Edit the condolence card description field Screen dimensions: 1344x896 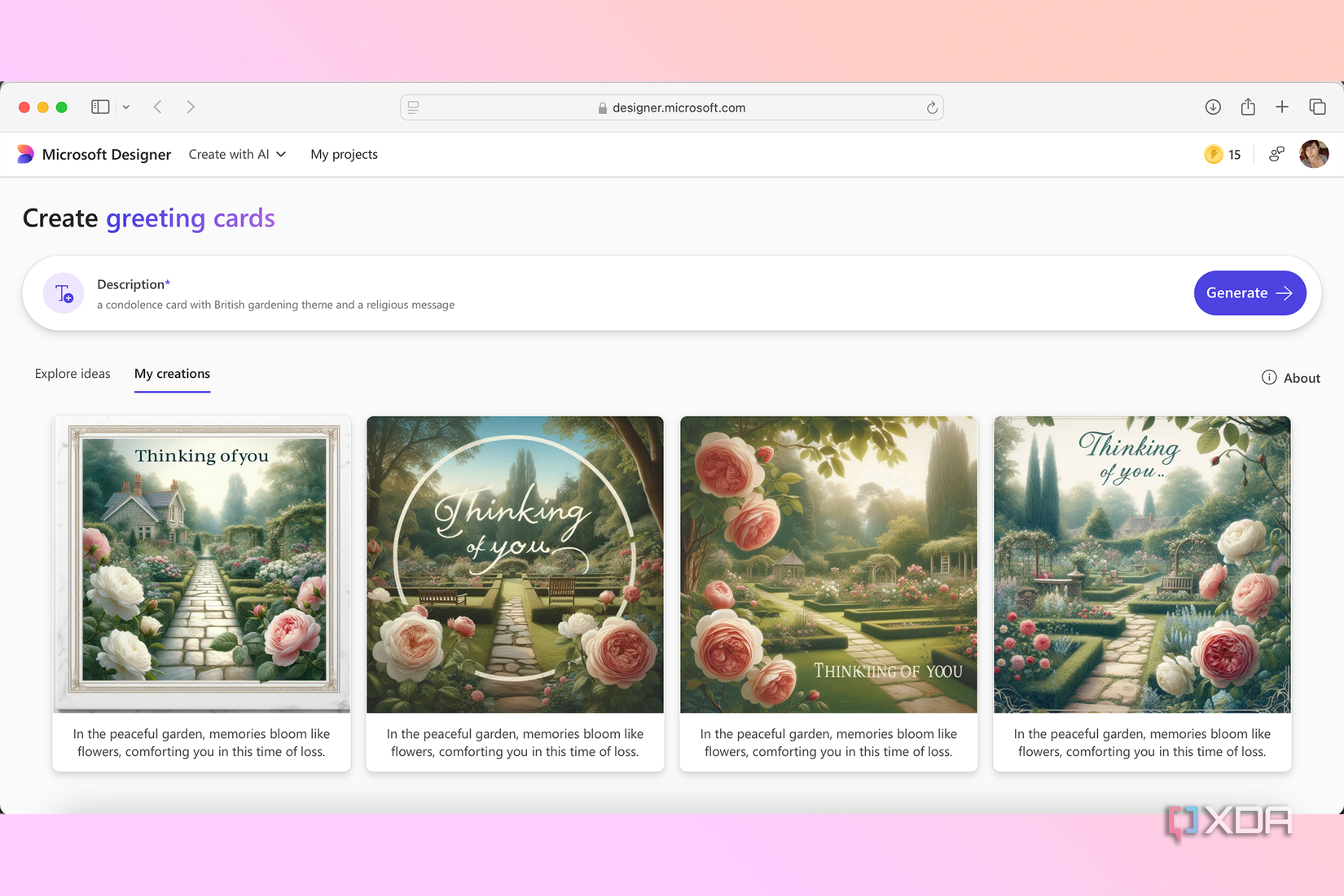(275, 305)
